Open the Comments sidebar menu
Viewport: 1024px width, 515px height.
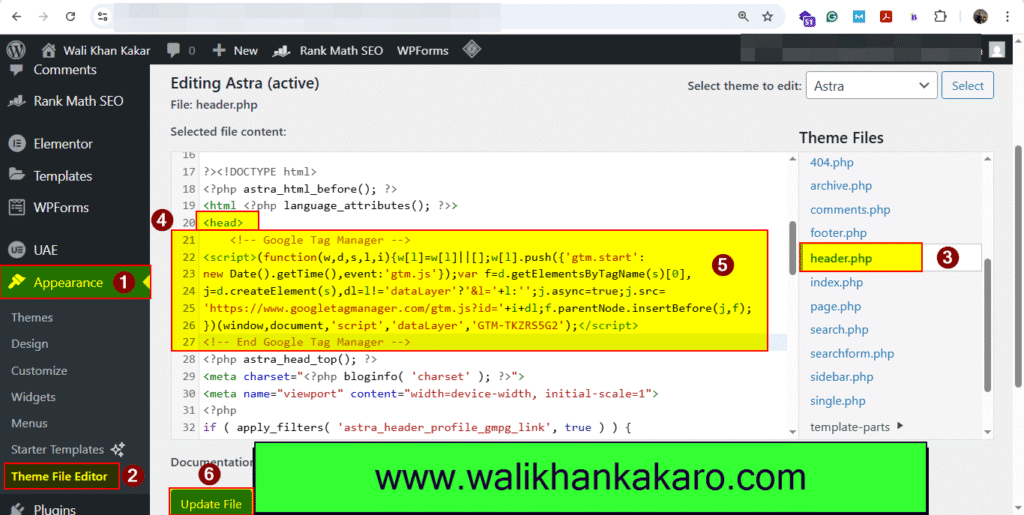(65, 69)
